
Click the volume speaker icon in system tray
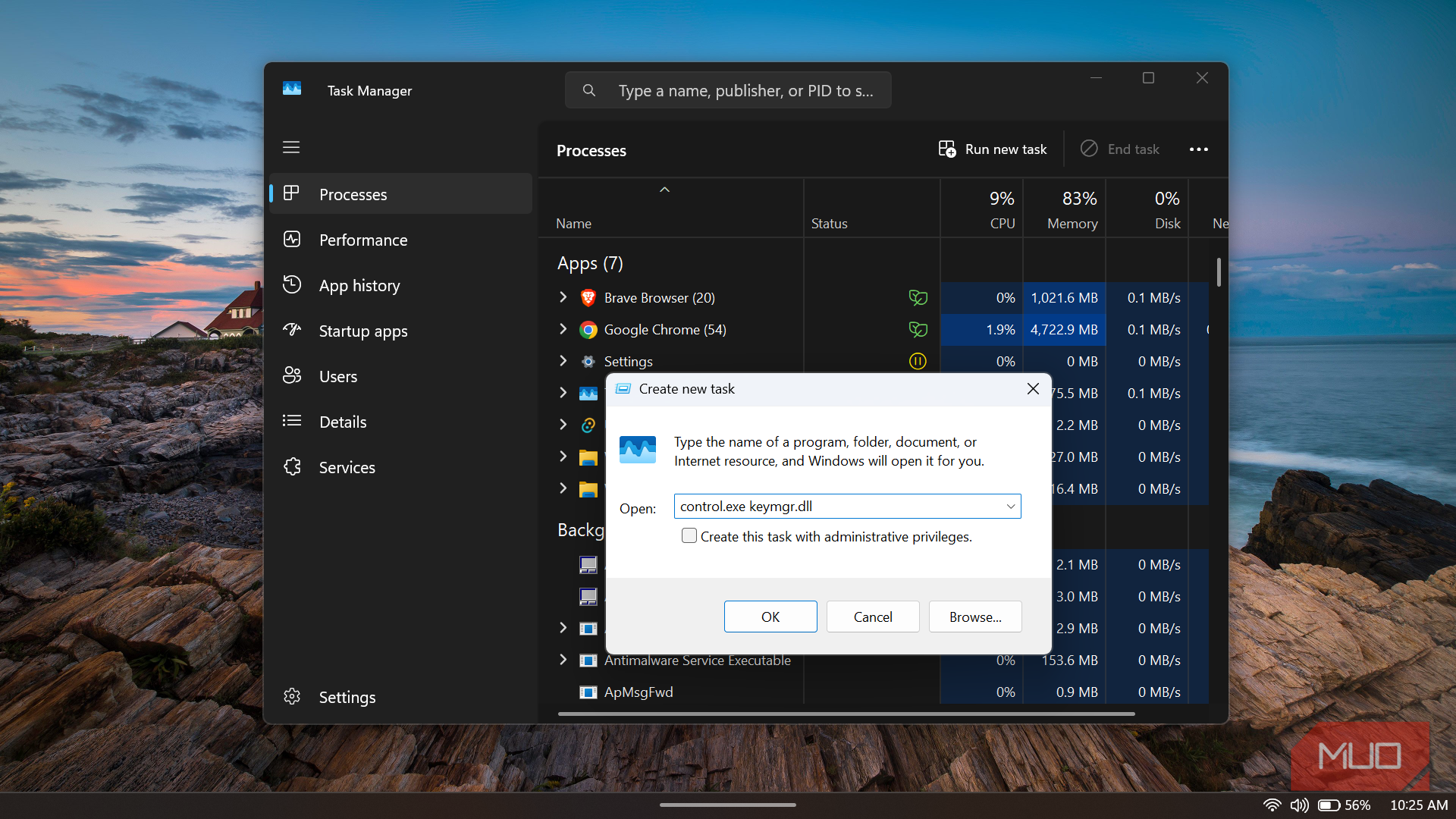pyautogui.click(x=1300, y=805)
